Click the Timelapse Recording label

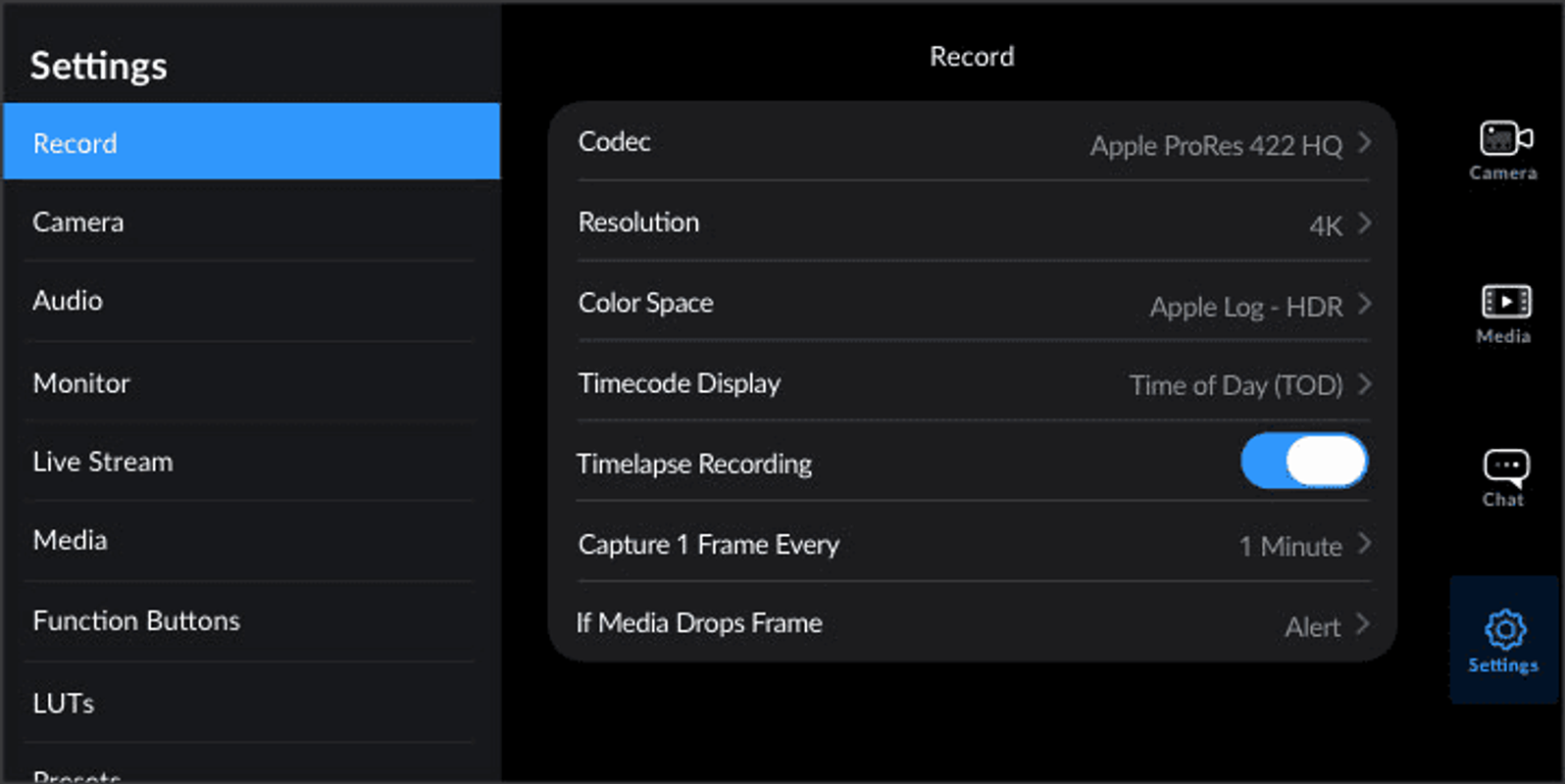pos(693,464)
